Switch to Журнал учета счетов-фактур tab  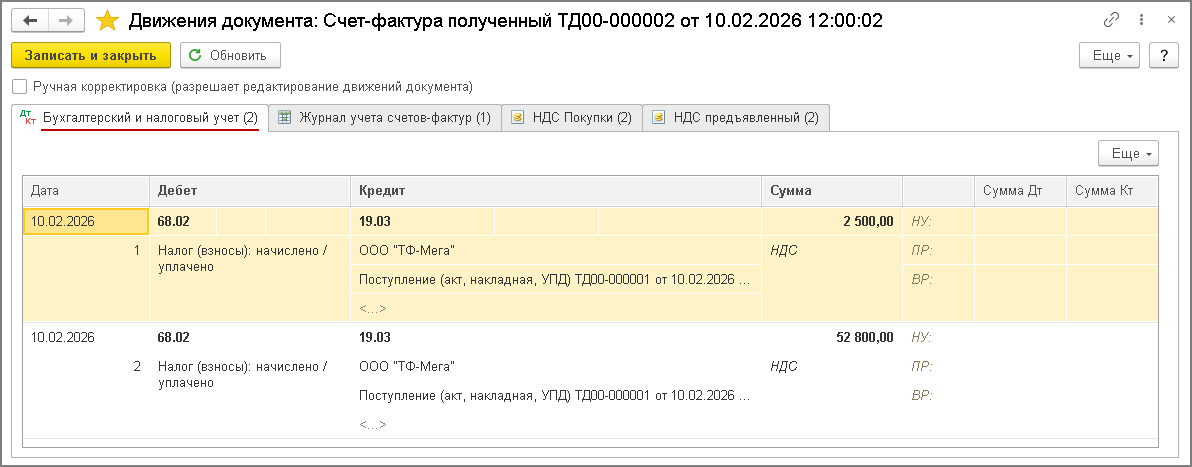point(384,118)
